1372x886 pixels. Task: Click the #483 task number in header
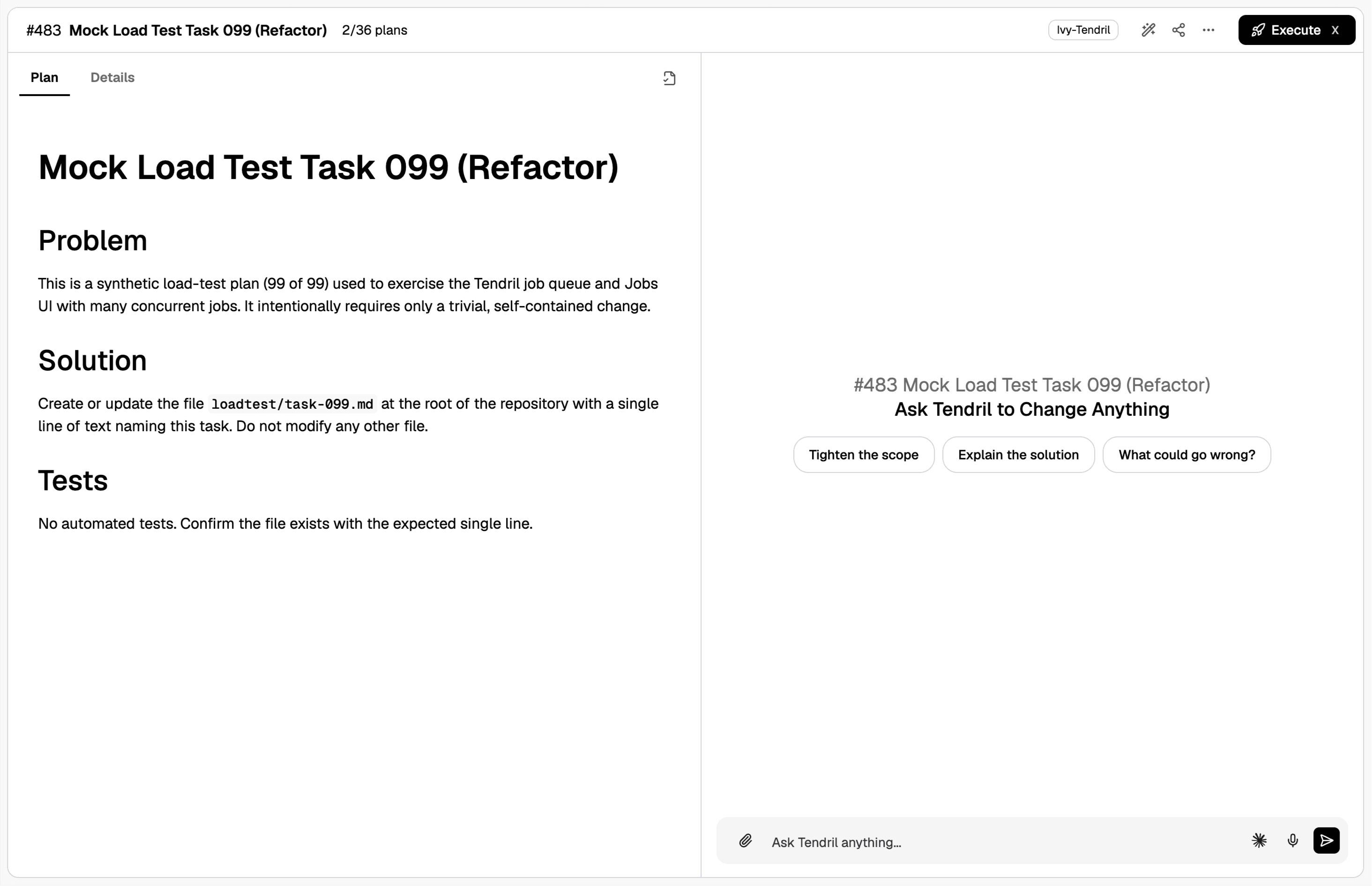pos(44,30)
